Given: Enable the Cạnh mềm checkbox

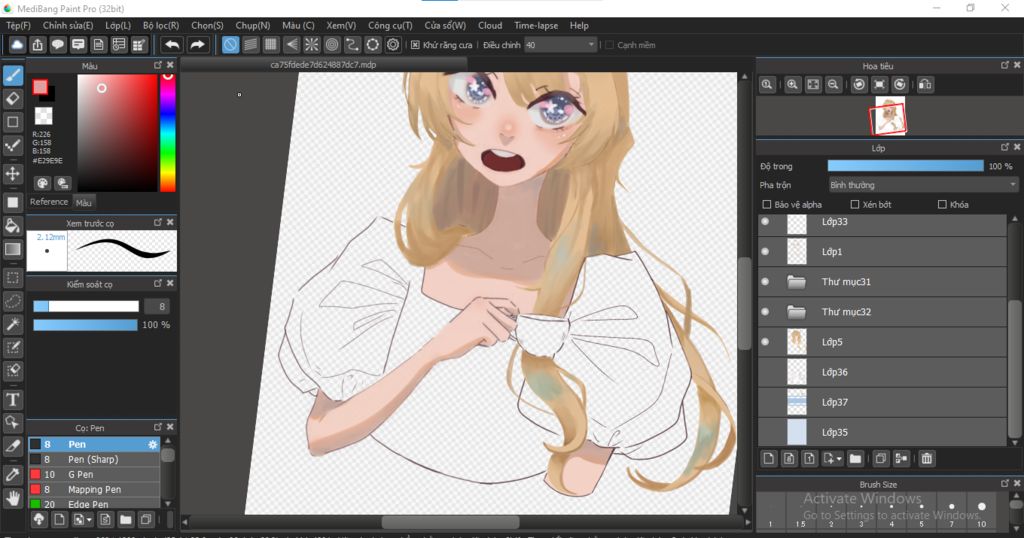Looking at the screenshot, I should [x=609, y=45].
